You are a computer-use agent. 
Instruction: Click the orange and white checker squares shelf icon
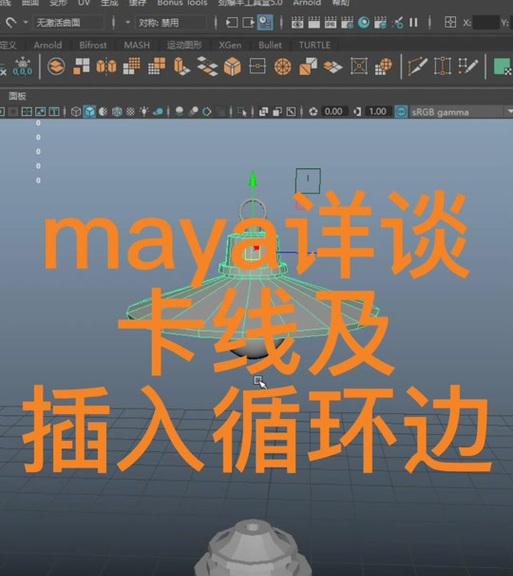(81, 66)
